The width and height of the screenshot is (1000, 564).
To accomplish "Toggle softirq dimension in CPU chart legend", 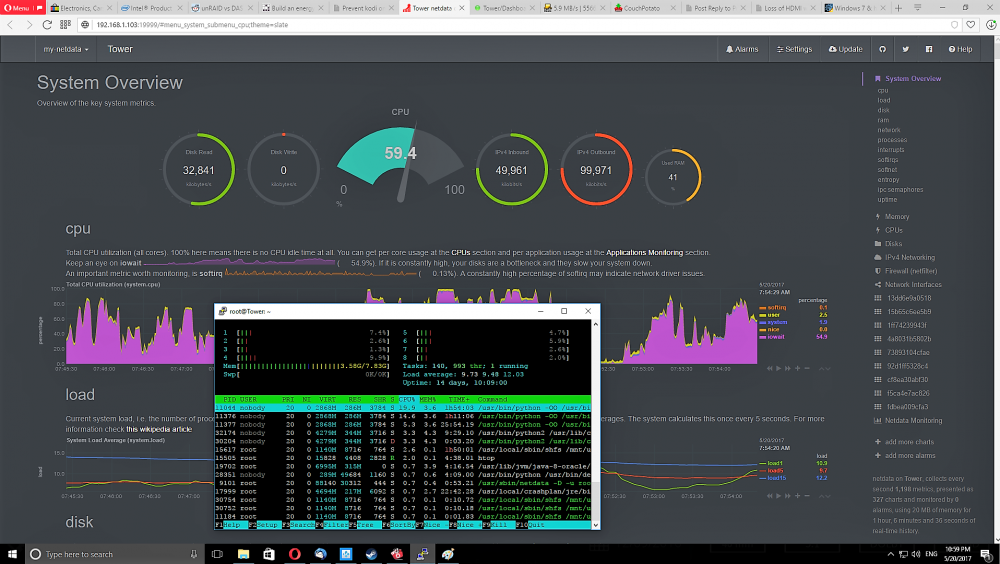I will (776, 308).
